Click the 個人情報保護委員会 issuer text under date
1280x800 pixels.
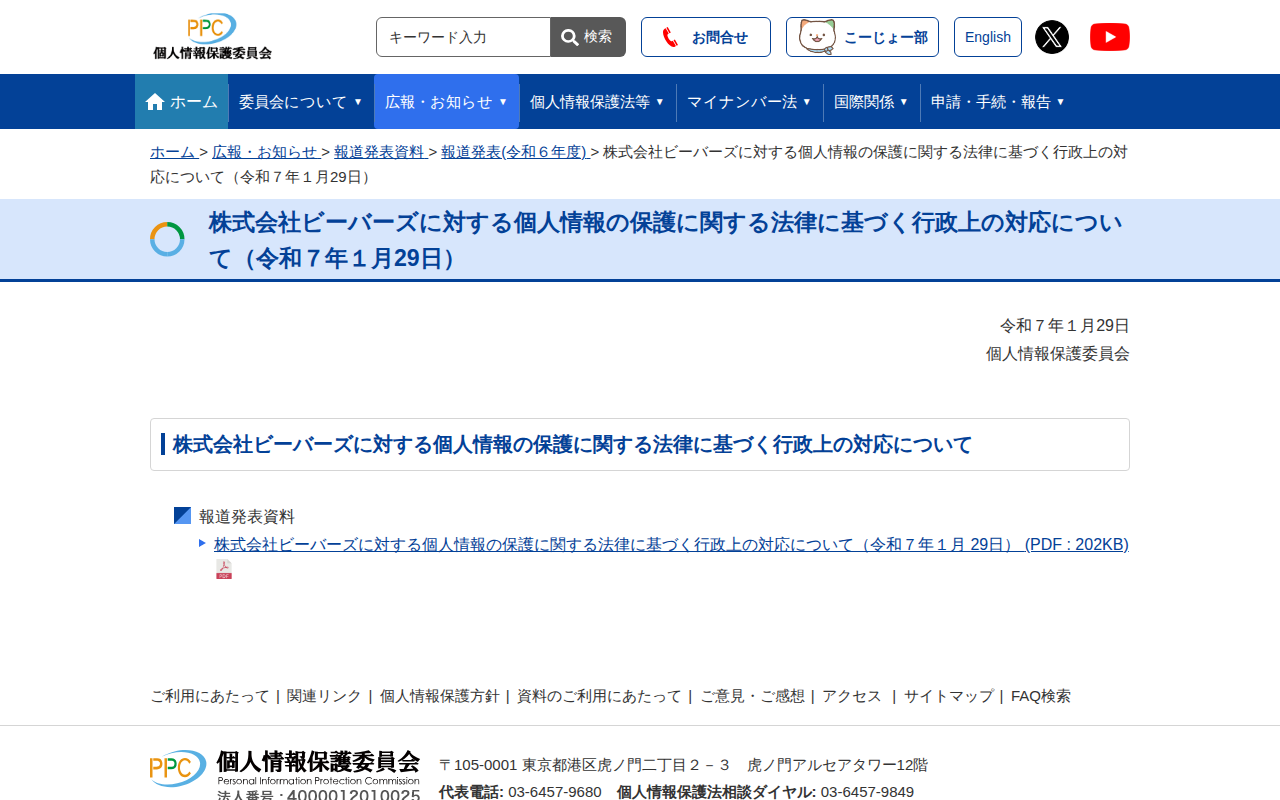1058,354
